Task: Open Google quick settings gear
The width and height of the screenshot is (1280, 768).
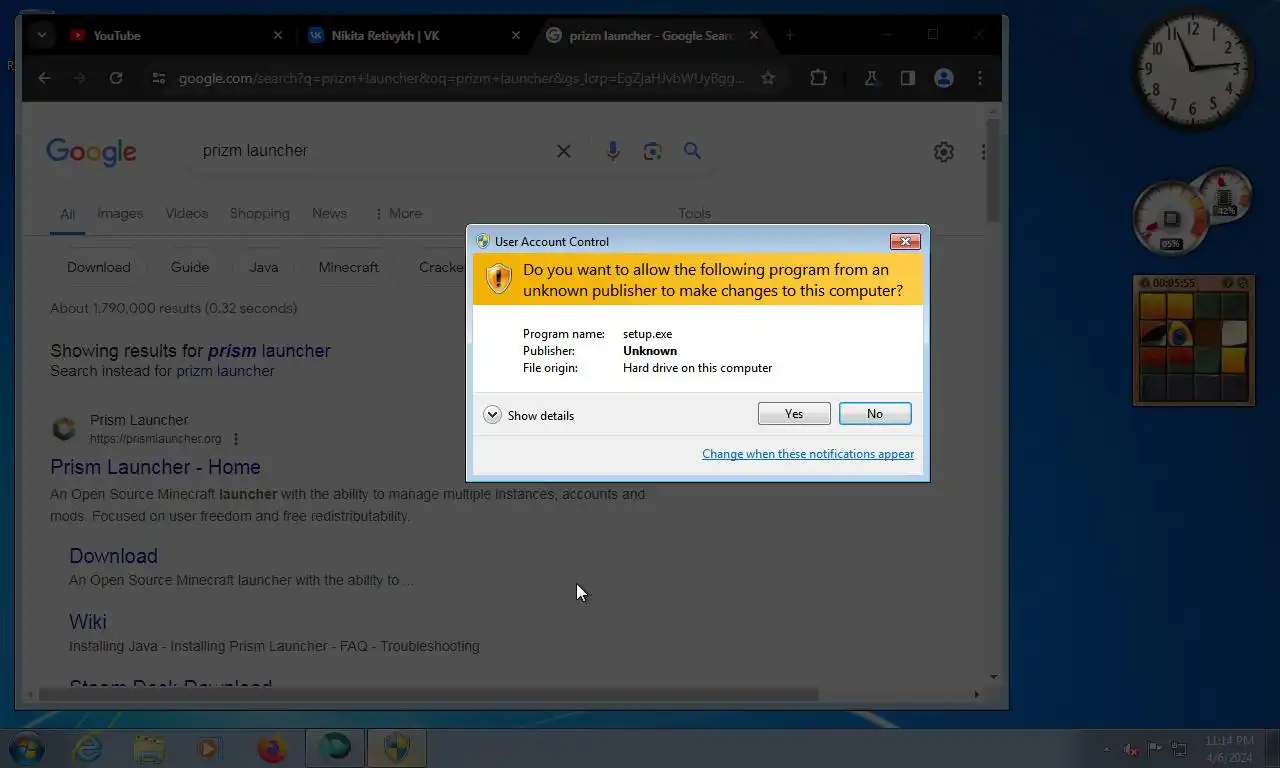Action: click(x=943, y=152)
